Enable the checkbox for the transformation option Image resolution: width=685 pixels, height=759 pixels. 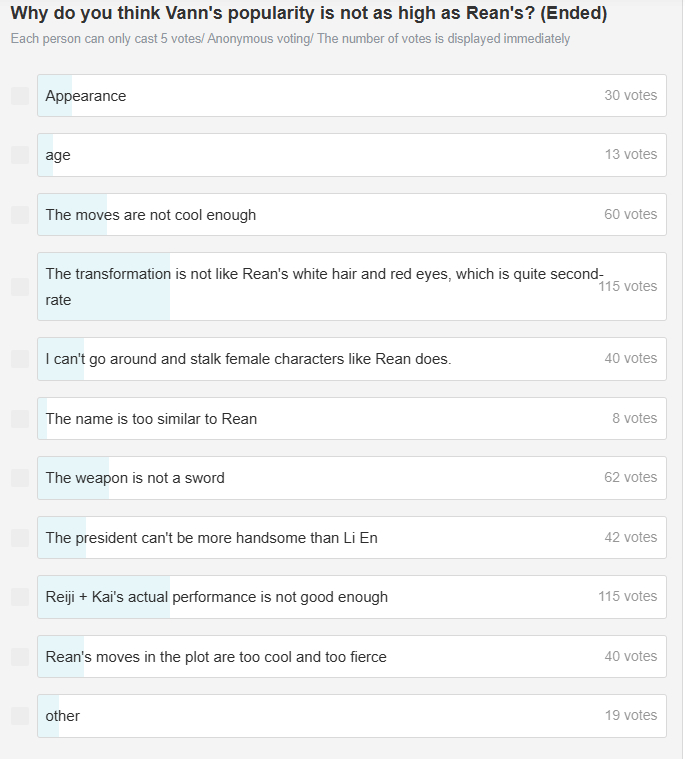[20, 287]
